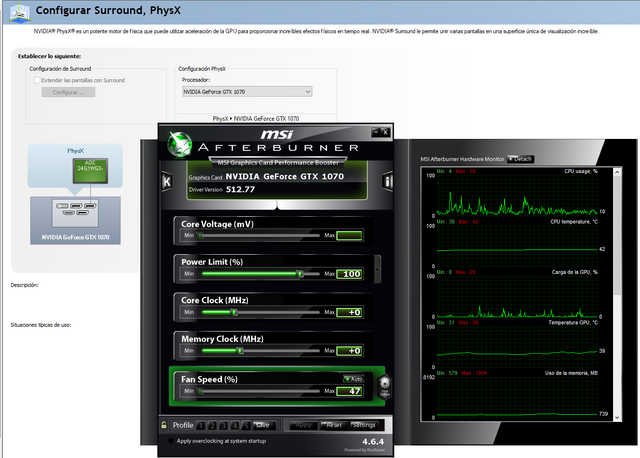Minimize the MSI Afterburner window

tap(376, 132)
